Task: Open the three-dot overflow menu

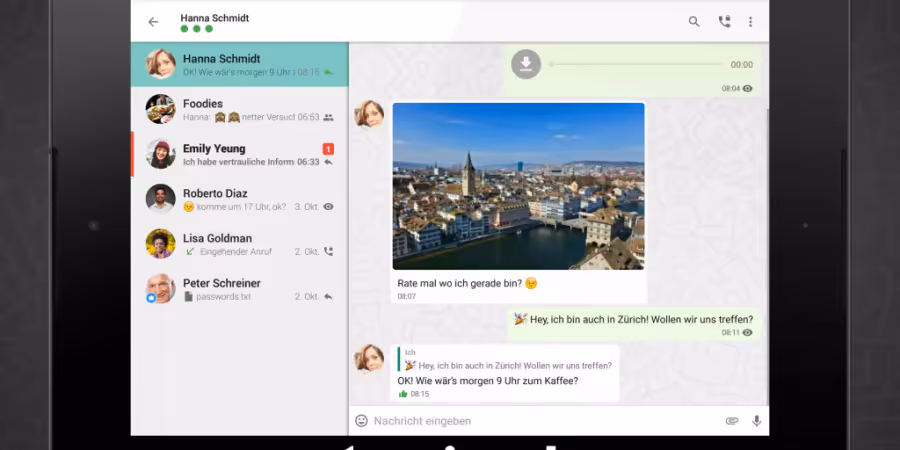Action: coord(750,22)
